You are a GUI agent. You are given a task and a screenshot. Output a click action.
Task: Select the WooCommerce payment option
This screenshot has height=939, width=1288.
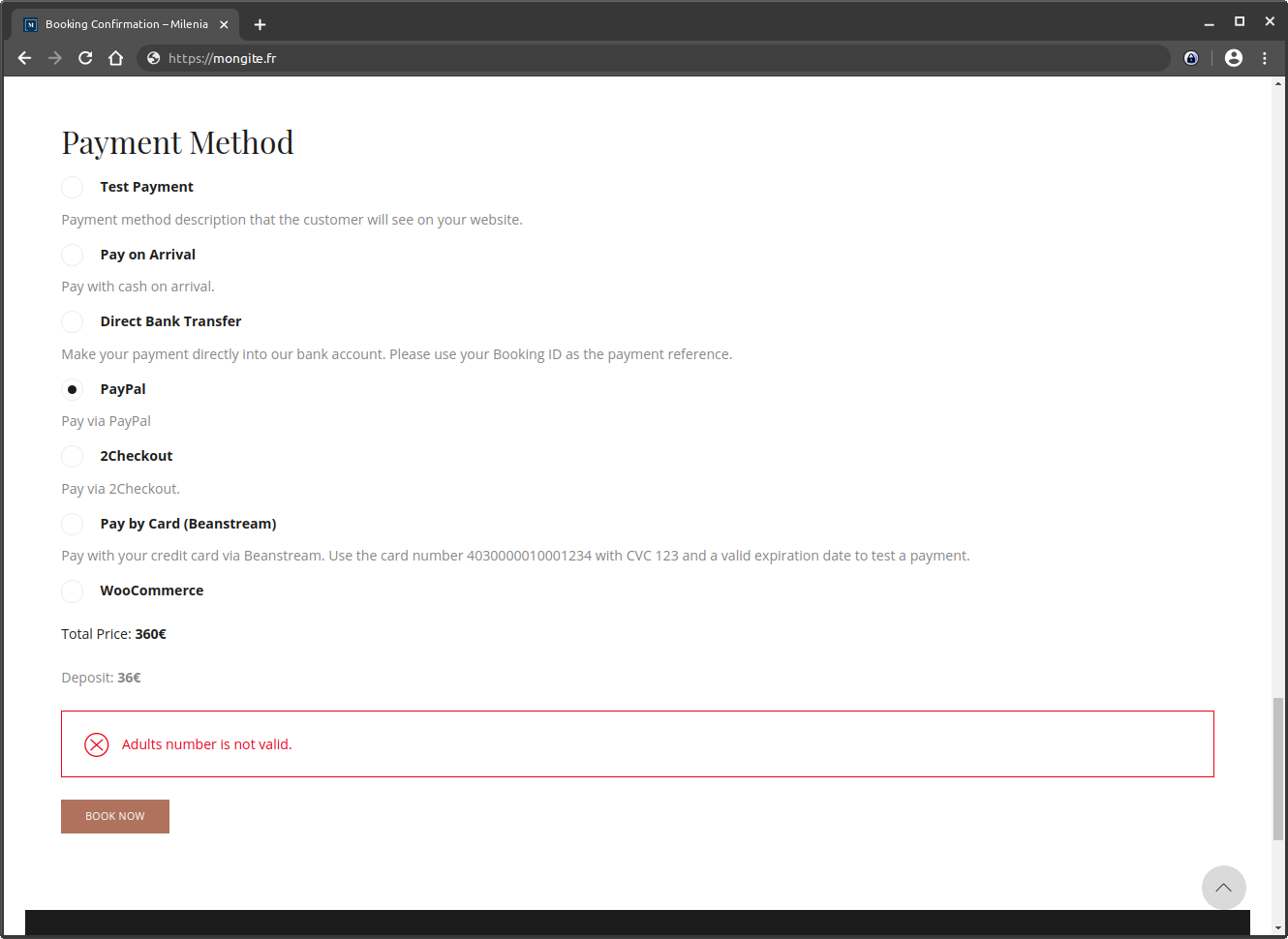(x=73, y=591)
